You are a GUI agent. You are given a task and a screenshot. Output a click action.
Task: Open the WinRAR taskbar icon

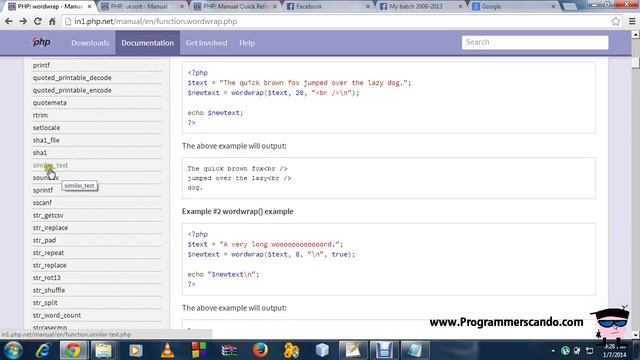(229, 350)
